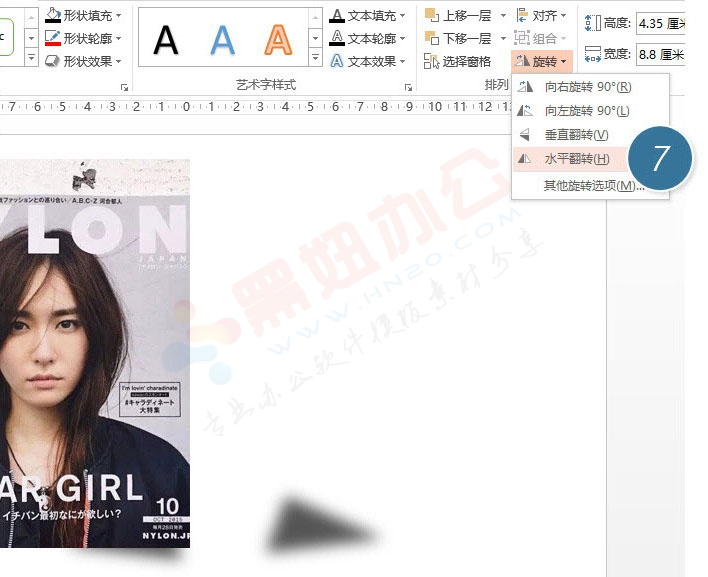Click the Height (高度) input field

click(x=661, y=22)
